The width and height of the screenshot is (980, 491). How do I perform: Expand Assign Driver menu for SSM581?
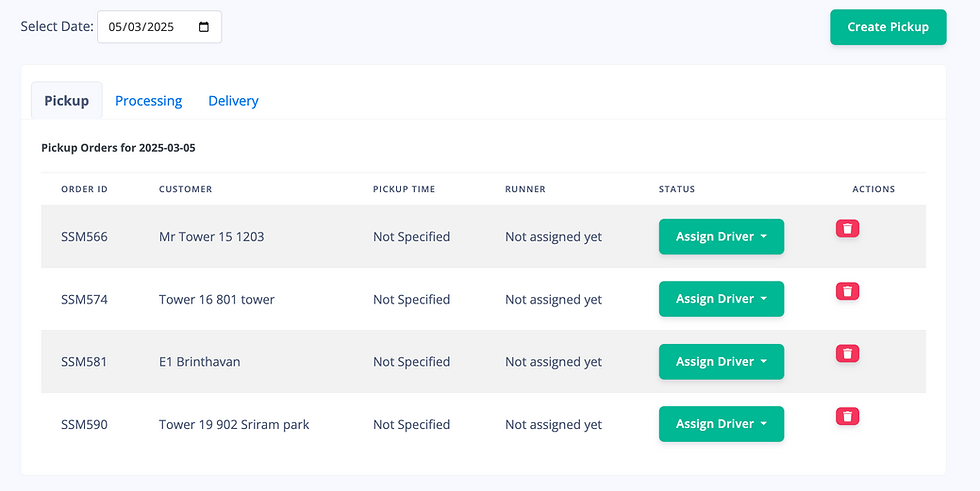point(721,362)
